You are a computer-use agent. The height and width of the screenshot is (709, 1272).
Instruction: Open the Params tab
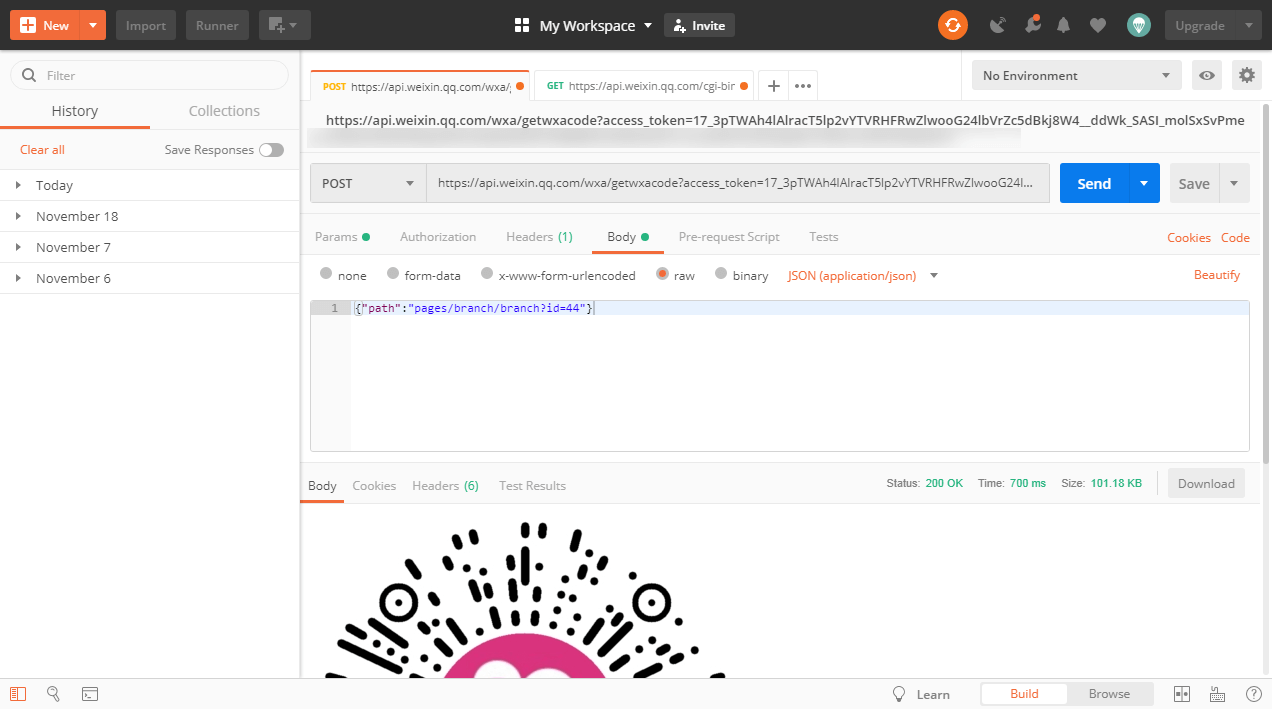point(342,237)
